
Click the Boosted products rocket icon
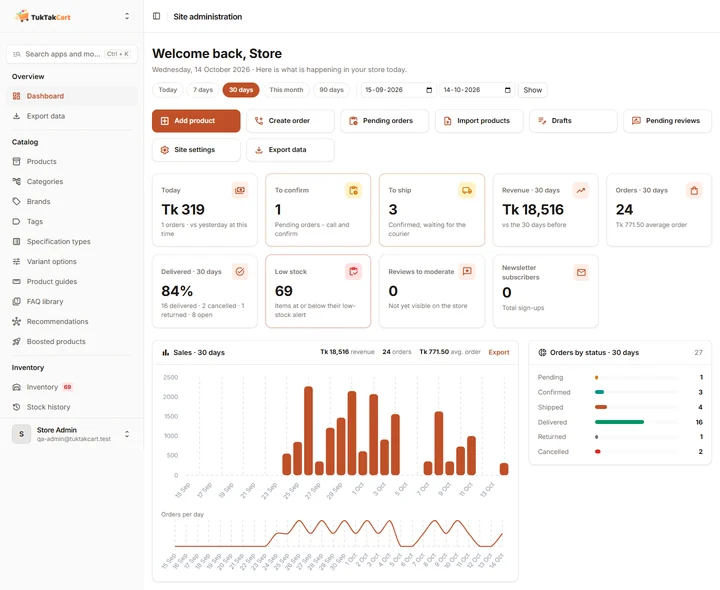17,342
